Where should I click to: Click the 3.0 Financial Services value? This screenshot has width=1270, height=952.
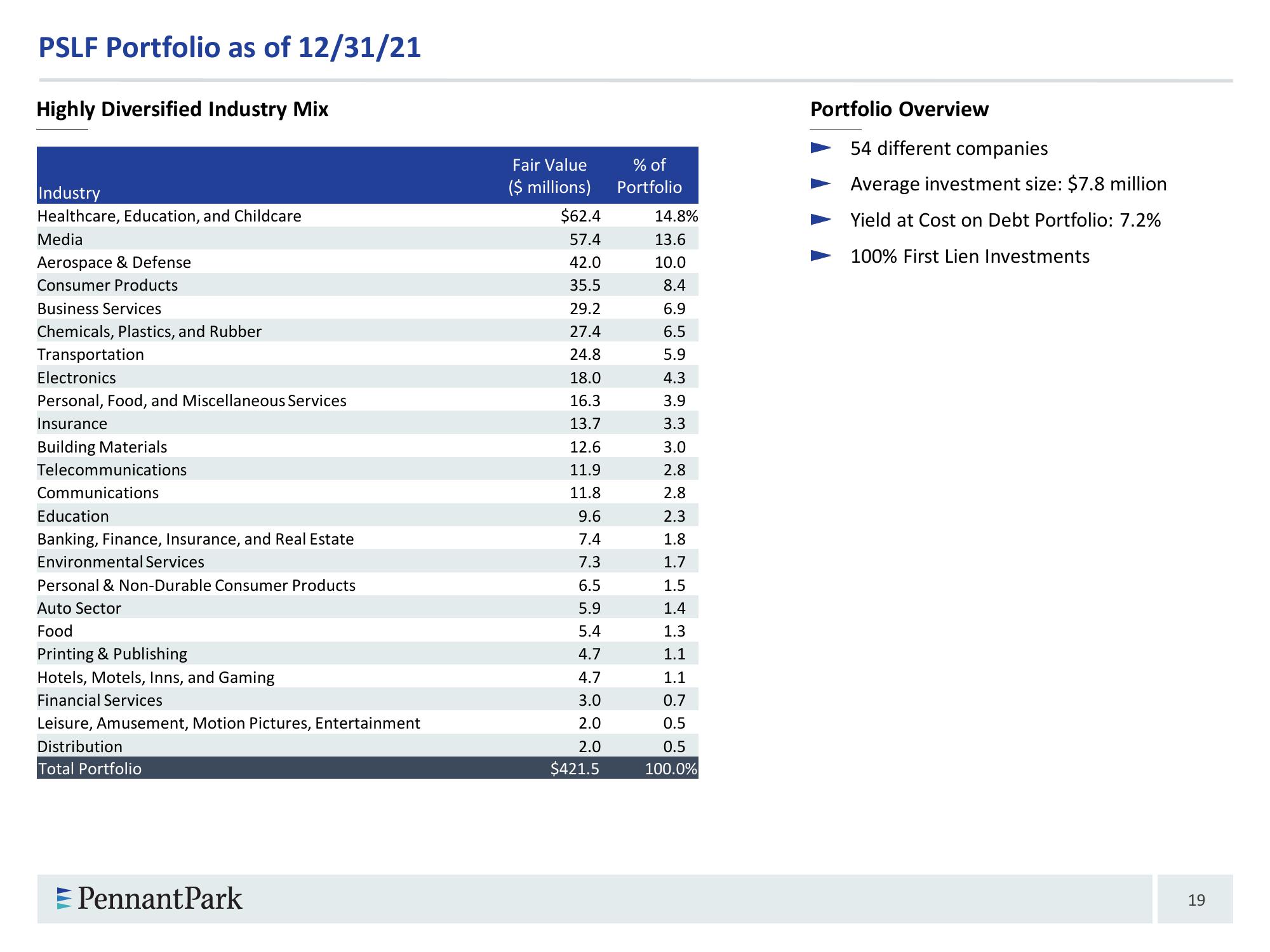tap(589, 701)
